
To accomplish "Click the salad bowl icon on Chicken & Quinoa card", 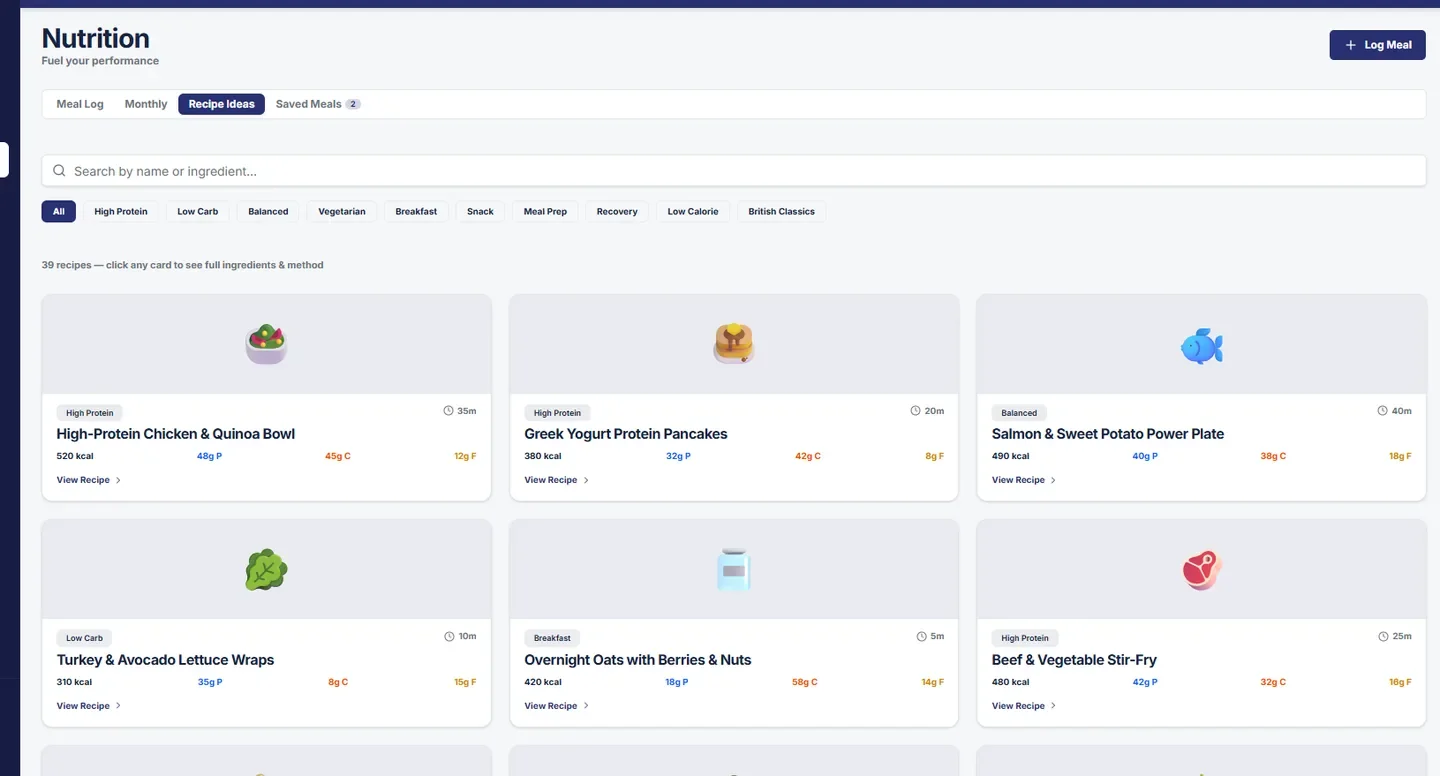I will pos(266,344).
